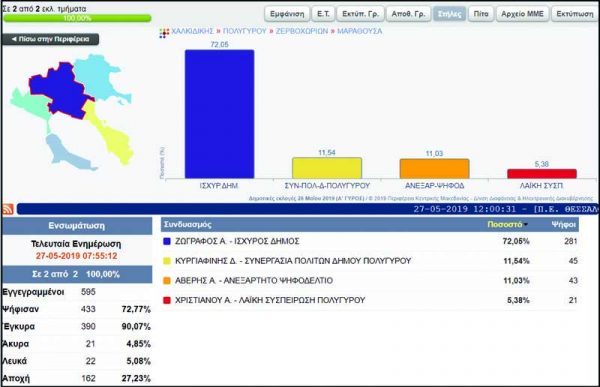Select the light cyan region on map
600x387 pixels.
coord(101,78)
